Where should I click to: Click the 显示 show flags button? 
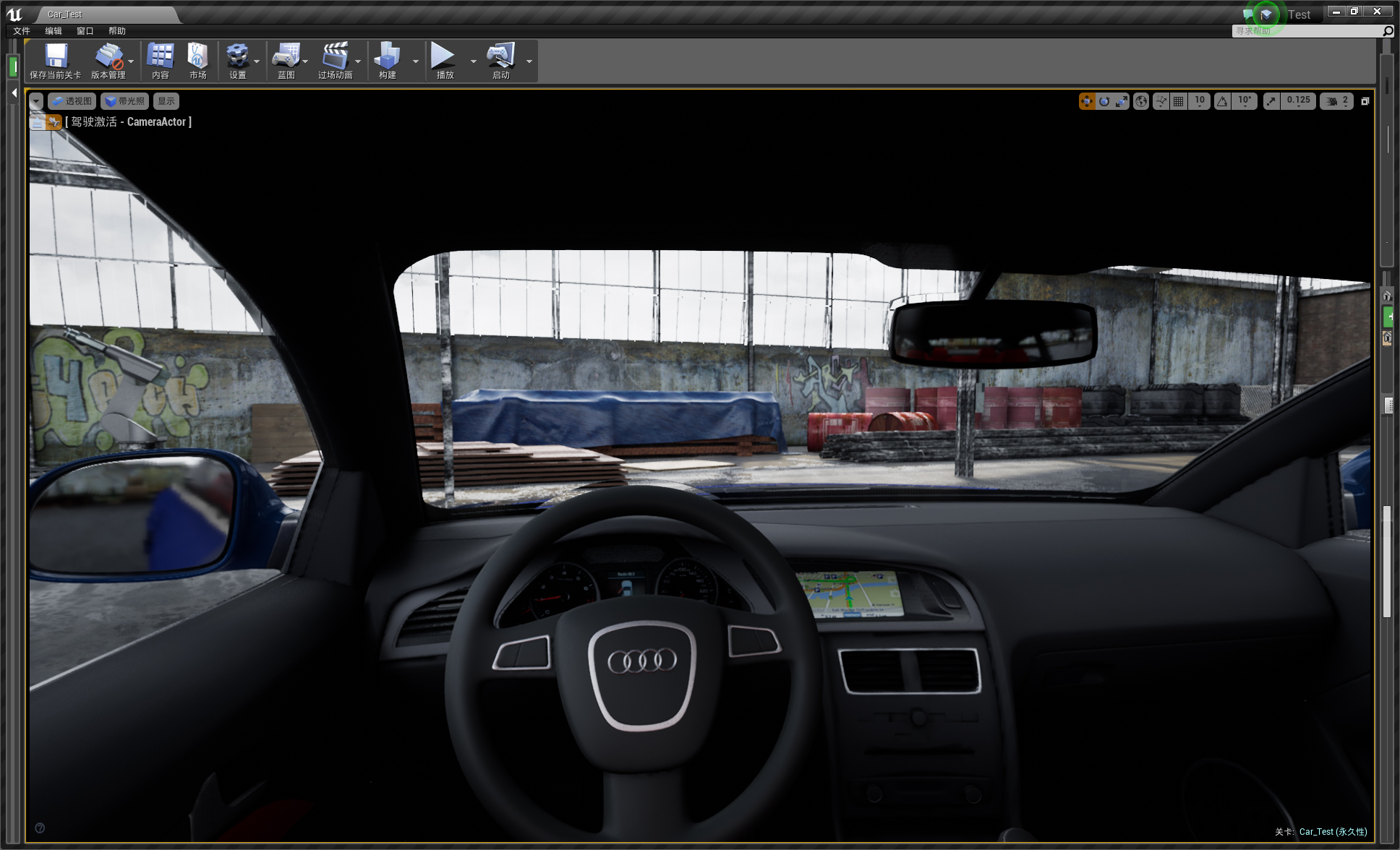166,101
